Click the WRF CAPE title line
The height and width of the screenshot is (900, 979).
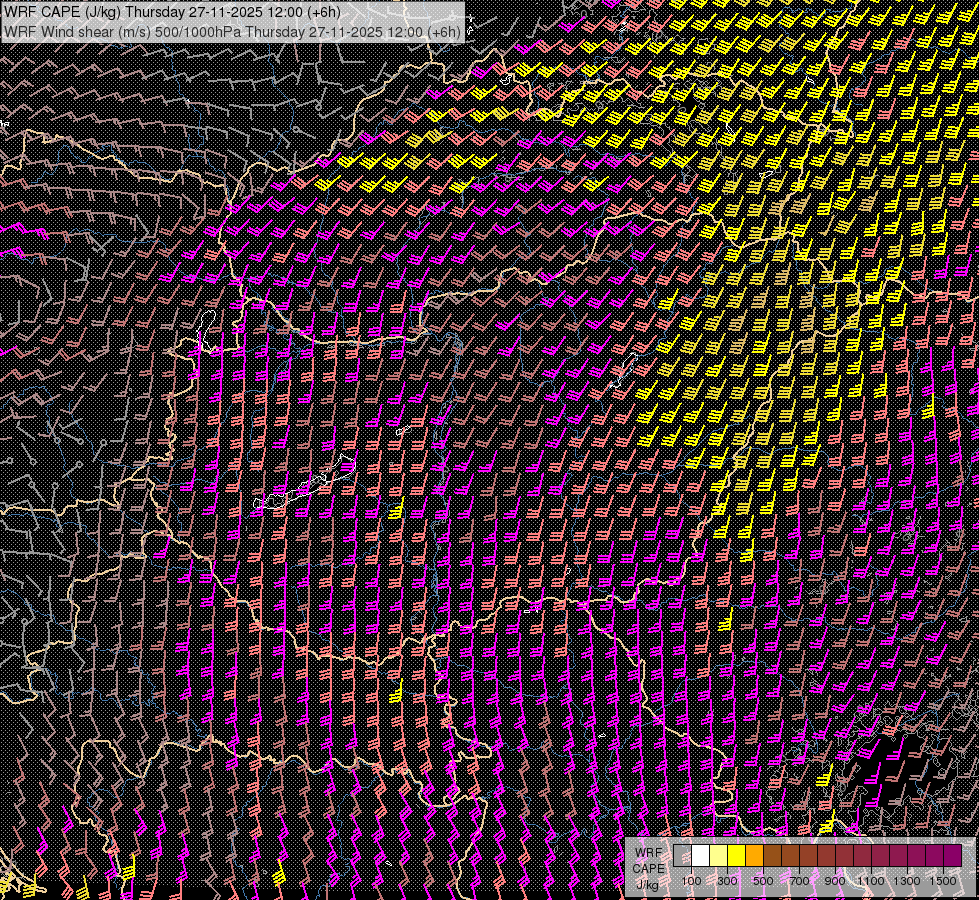[x=172, y=12]
